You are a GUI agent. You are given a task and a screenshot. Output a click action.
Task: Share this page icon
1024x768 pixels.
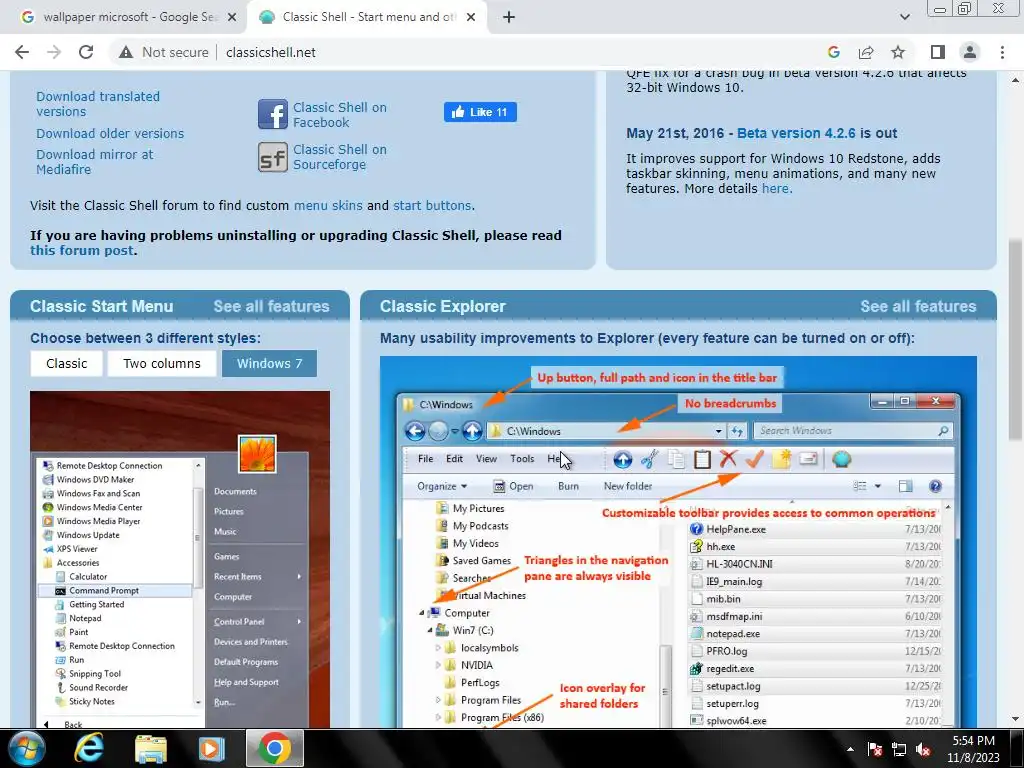[x=866, y=52]
